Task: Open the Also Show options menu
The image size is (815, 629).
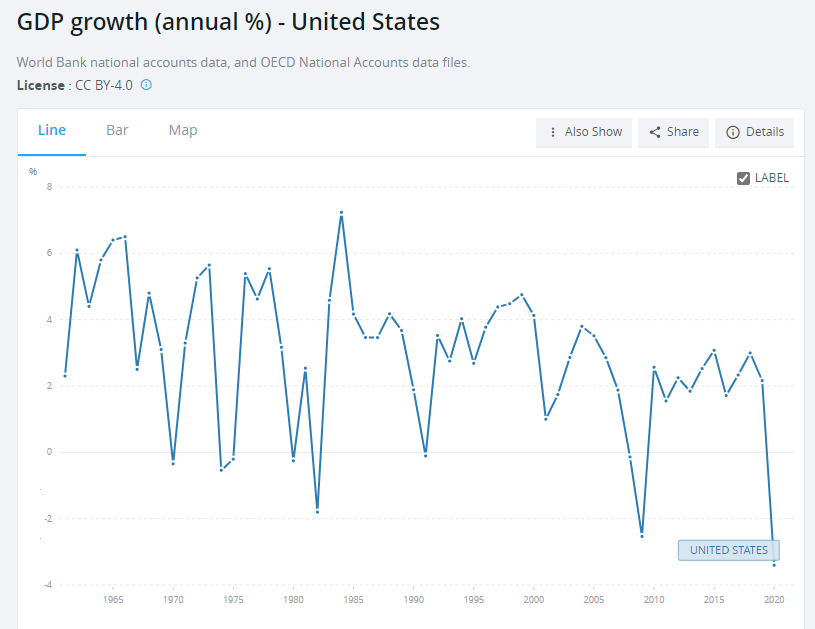Action: [x=584, y=132]
